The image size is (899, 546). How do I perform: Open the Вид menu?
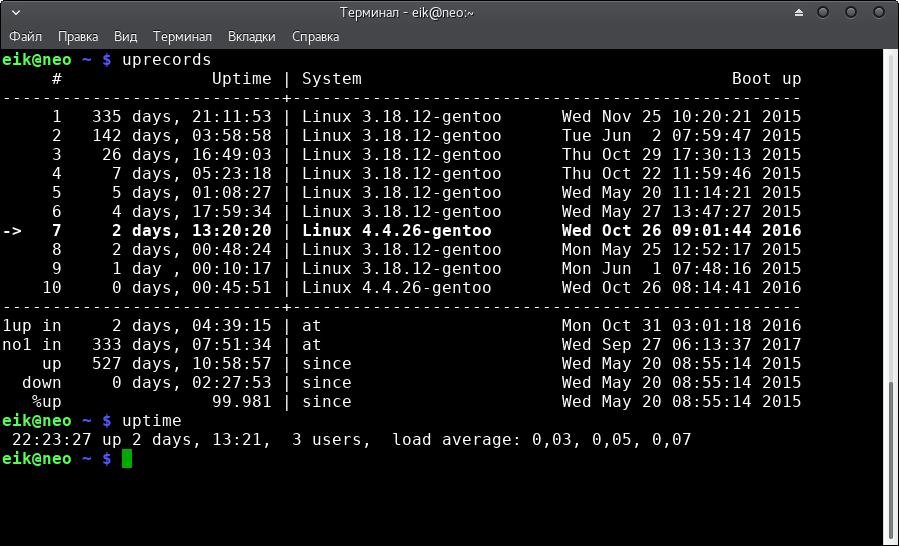tap(125, 37)
